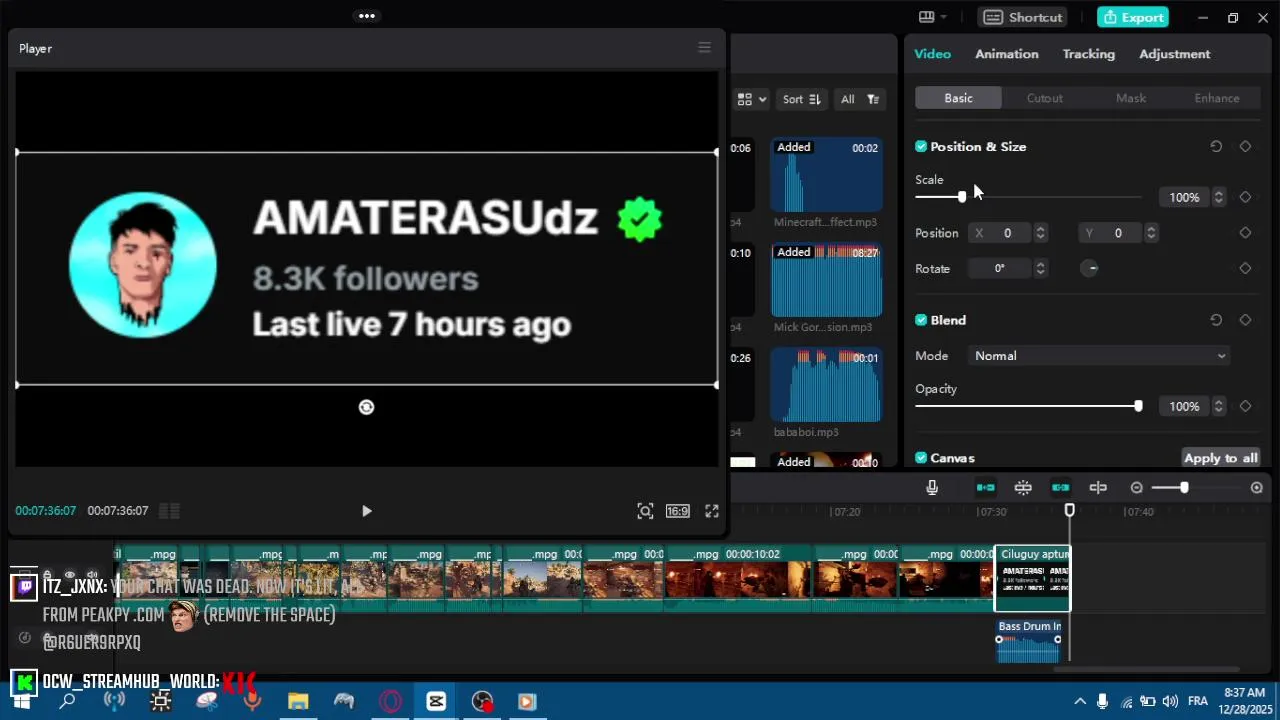Screen dimensions: 1280x720
Task: Select the Ciluguy clip on timeline
Action: click(1032, 578)
